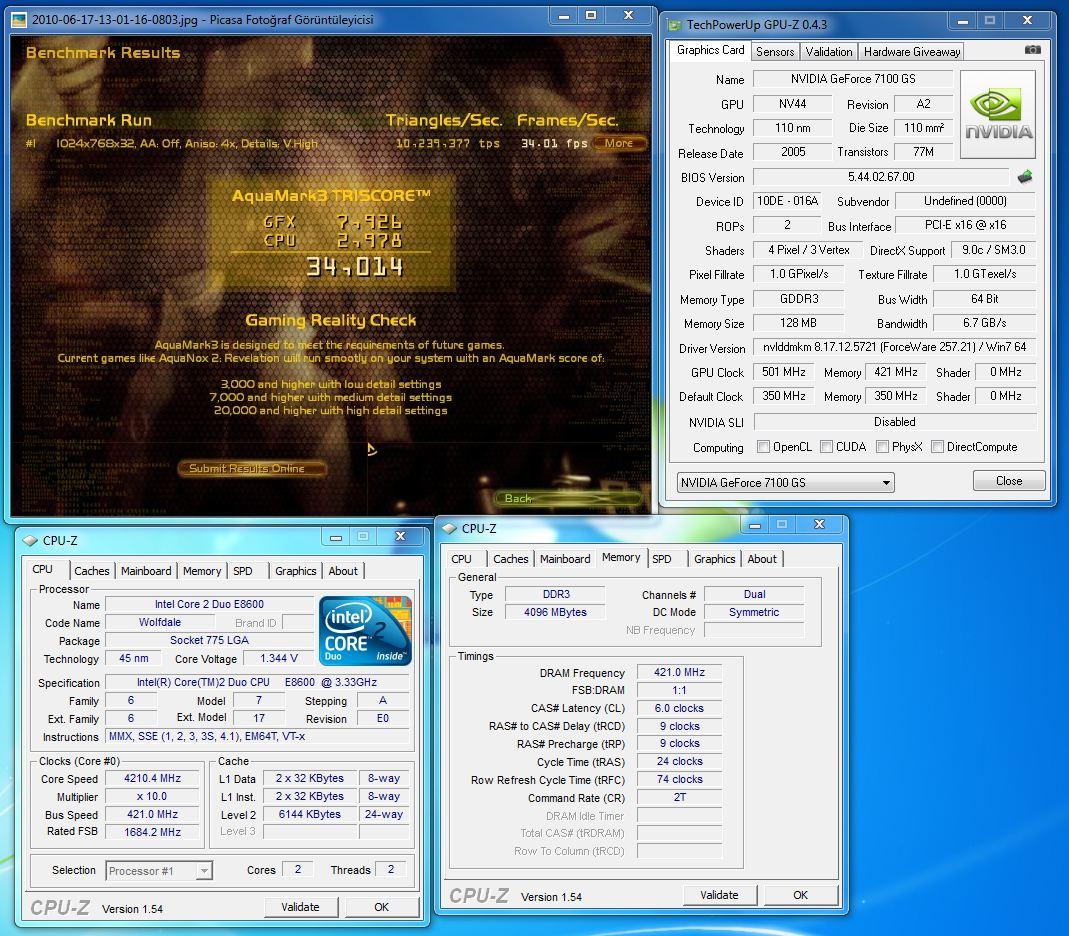Viewport: 1069px width, 936px height.
Task: Click the AquaMark3 total score 34,014
Action: point(355,267)
